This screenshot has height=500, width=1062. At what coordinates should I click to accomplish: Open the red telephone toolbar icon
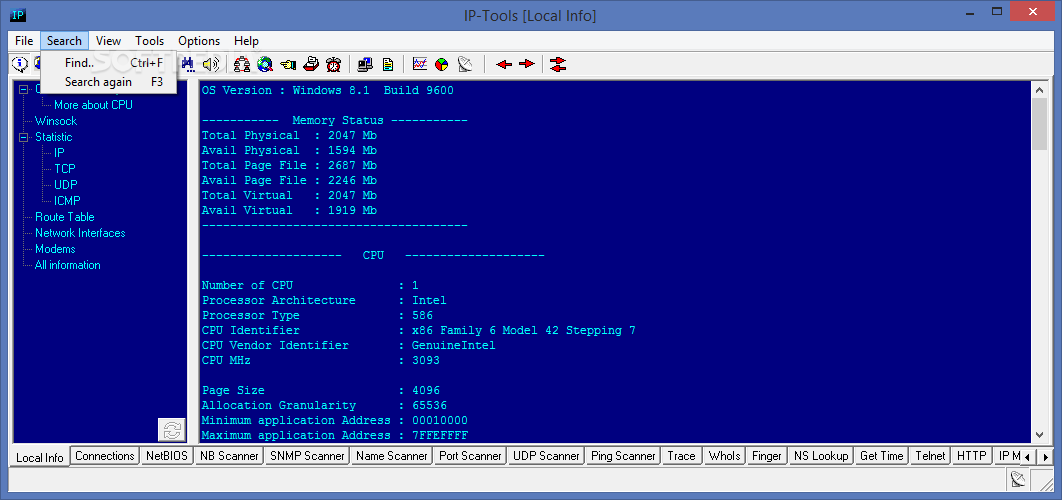click(311, 64)
